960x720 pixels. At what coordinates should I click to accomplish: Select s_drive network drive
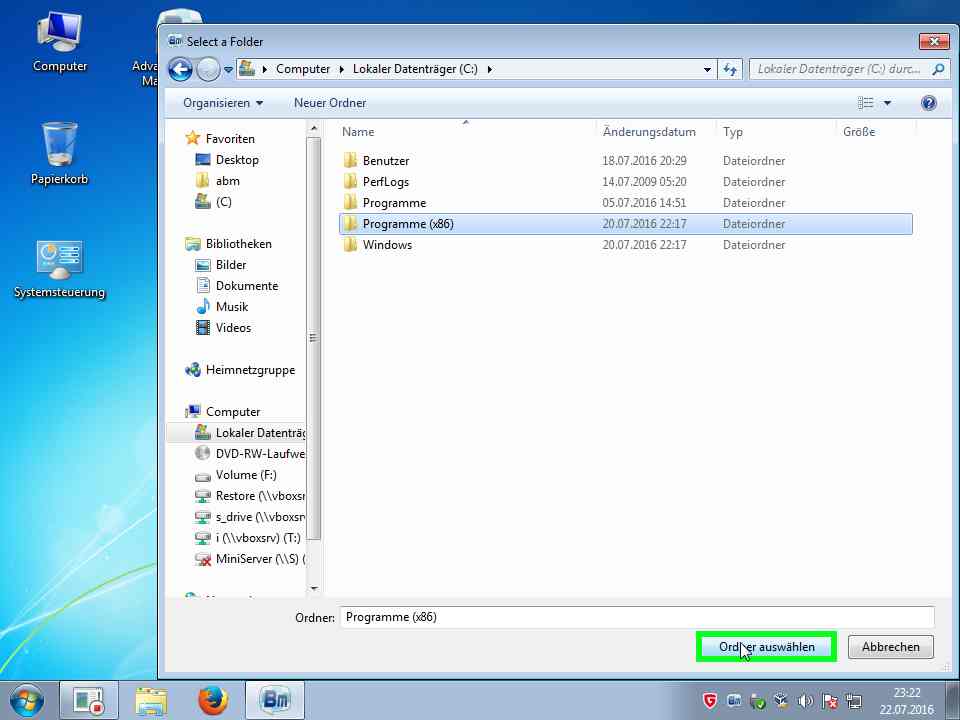(260, 517)
